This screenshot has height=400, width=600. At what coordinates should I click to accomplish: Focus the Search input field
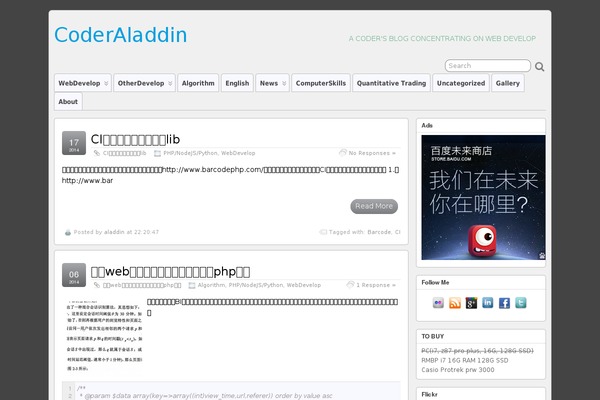488,66
